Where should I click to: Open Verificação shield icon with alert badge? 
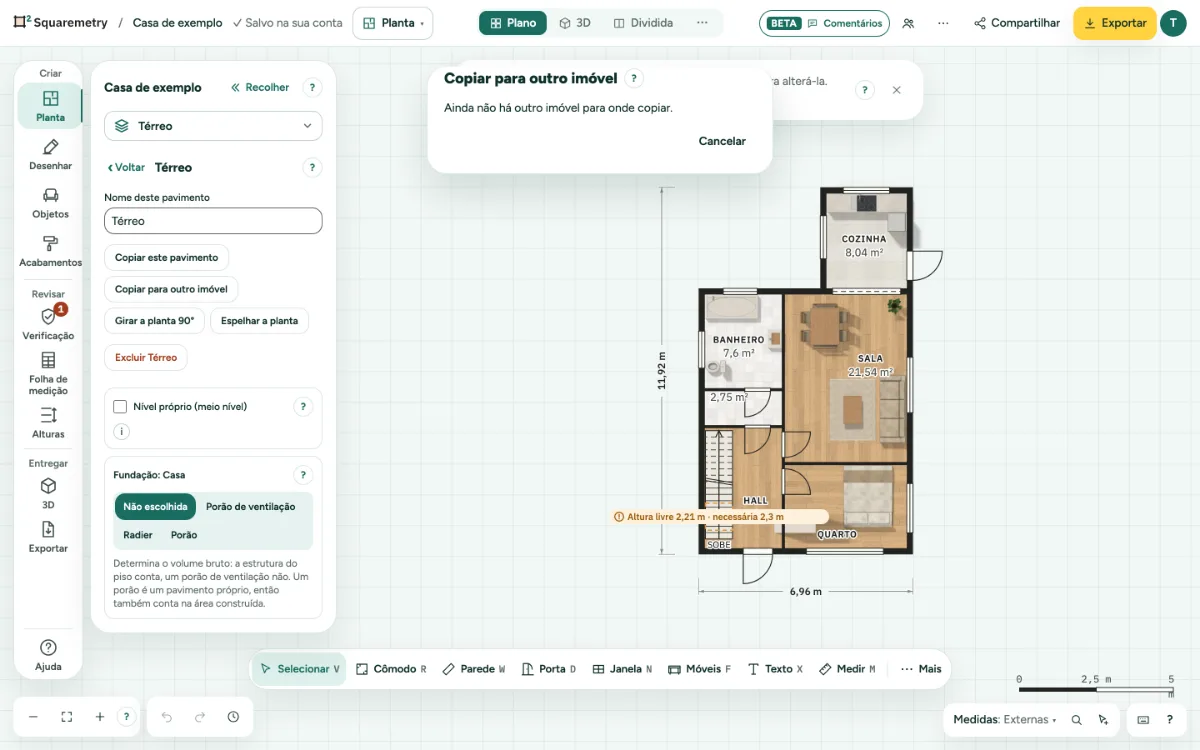coord(48,323)
